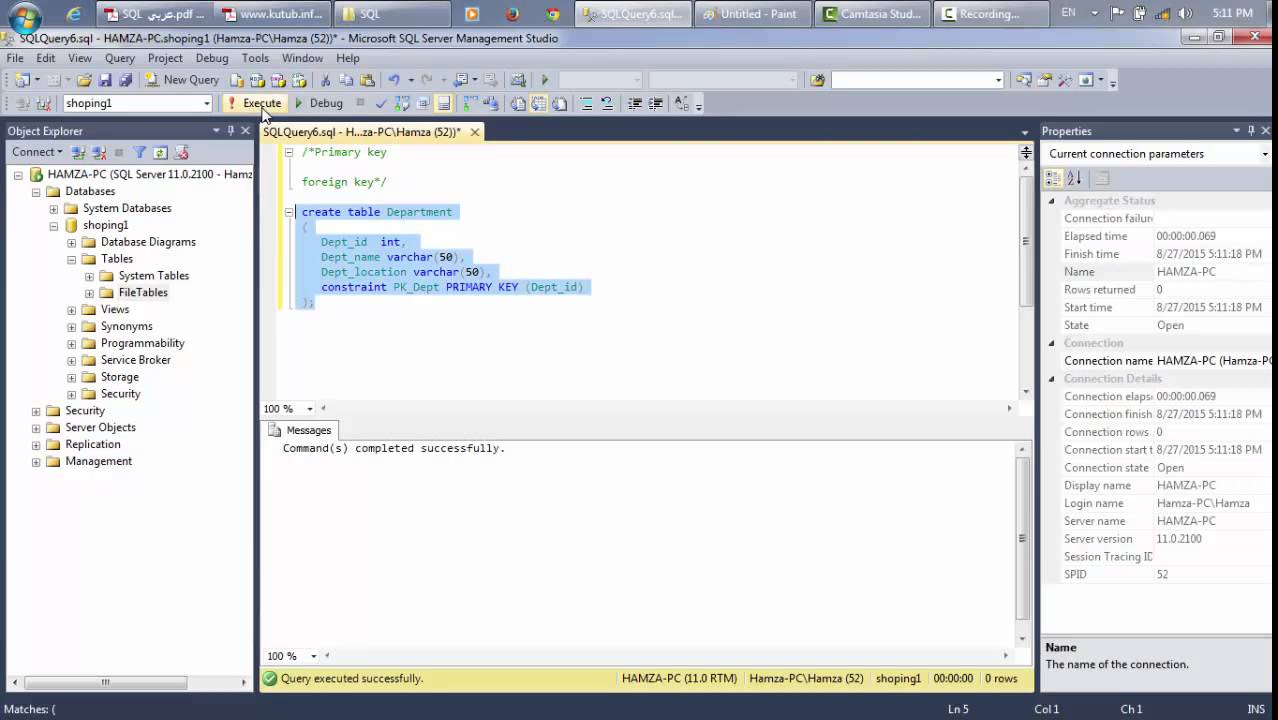Screen dimensions: 1278x720
Task: Open the query editor 100 % zoom dropdown
Action: tap(310, 409)
